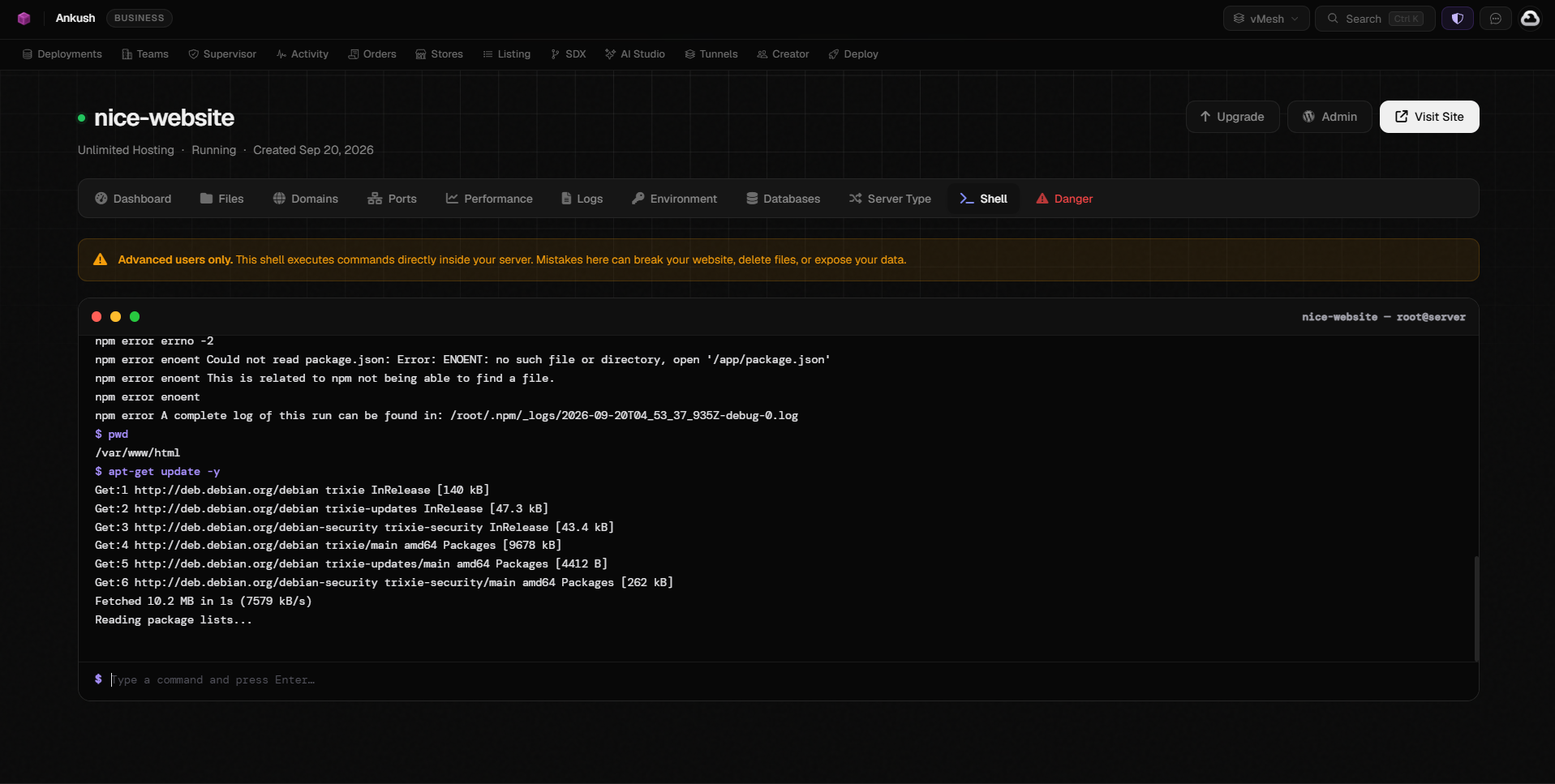Switch to the Files tab
1555x784 pixels.
point(222,199)
